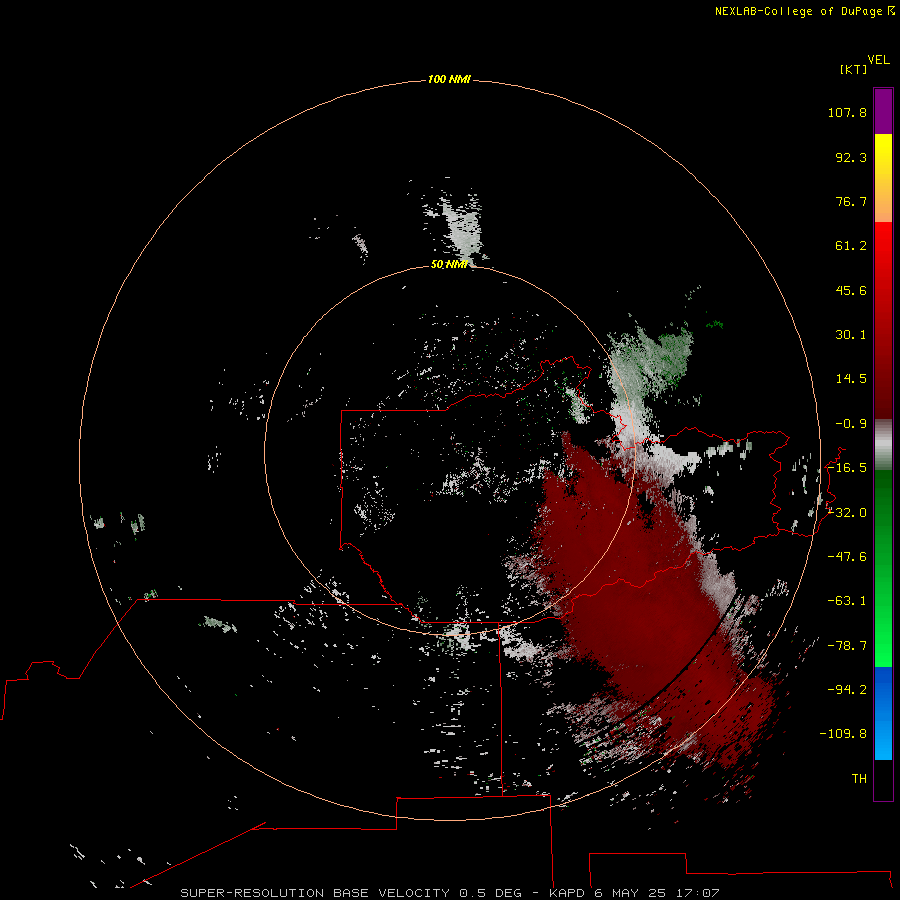Click the red segment of velocity color bar
Screen dimensions: 900x900
[883, 320]
